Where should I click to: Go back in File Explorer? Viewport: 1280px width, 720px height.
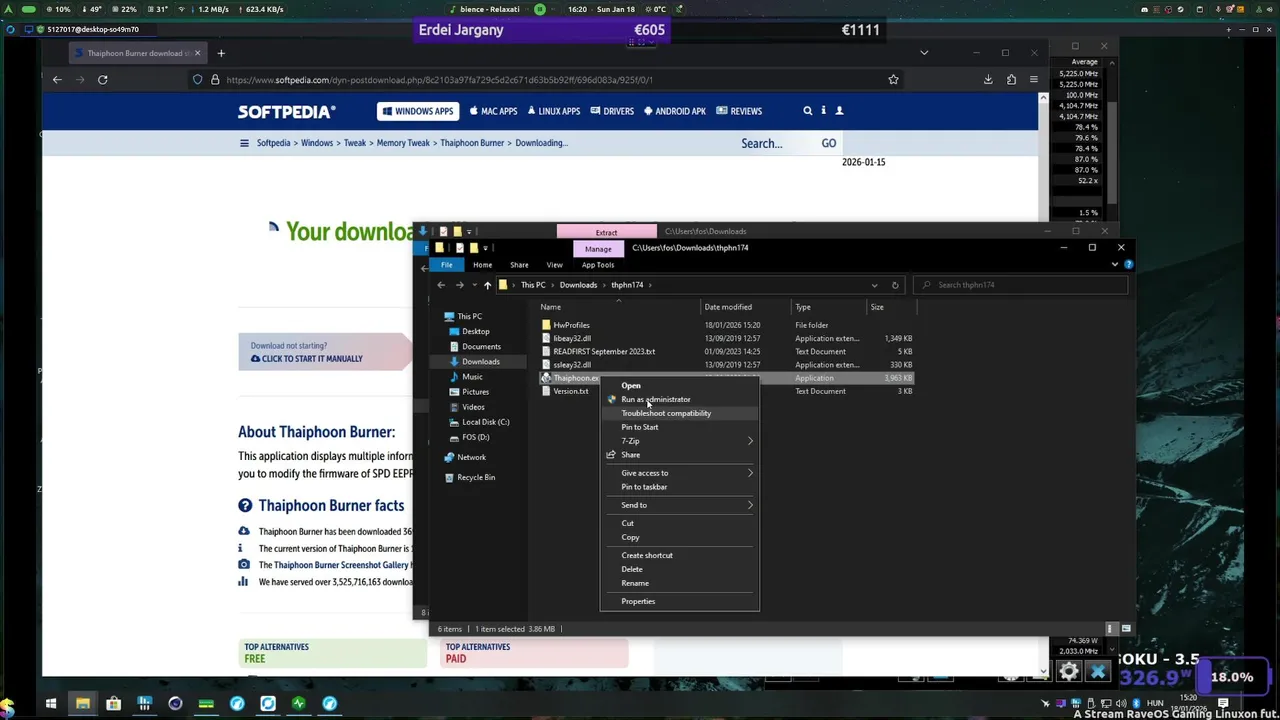[441, 285]
